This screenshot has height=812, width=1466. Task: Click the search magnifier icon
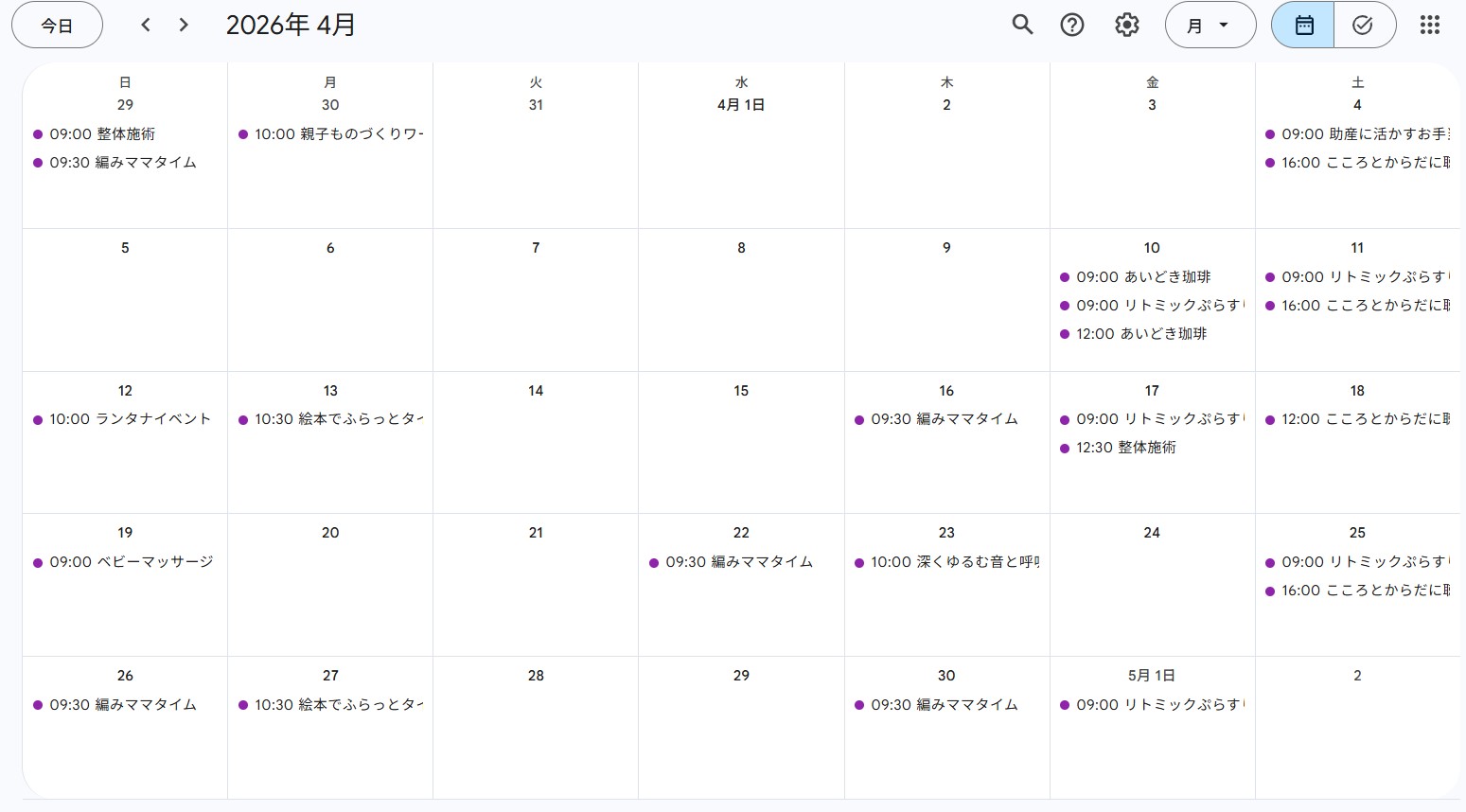click(x=1022, y=25)
